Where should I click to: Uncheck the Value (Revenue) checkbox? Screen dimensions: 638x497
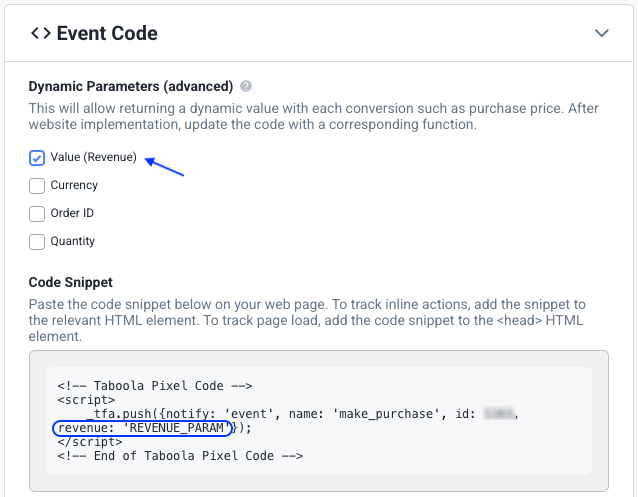(x=37, y=158)
